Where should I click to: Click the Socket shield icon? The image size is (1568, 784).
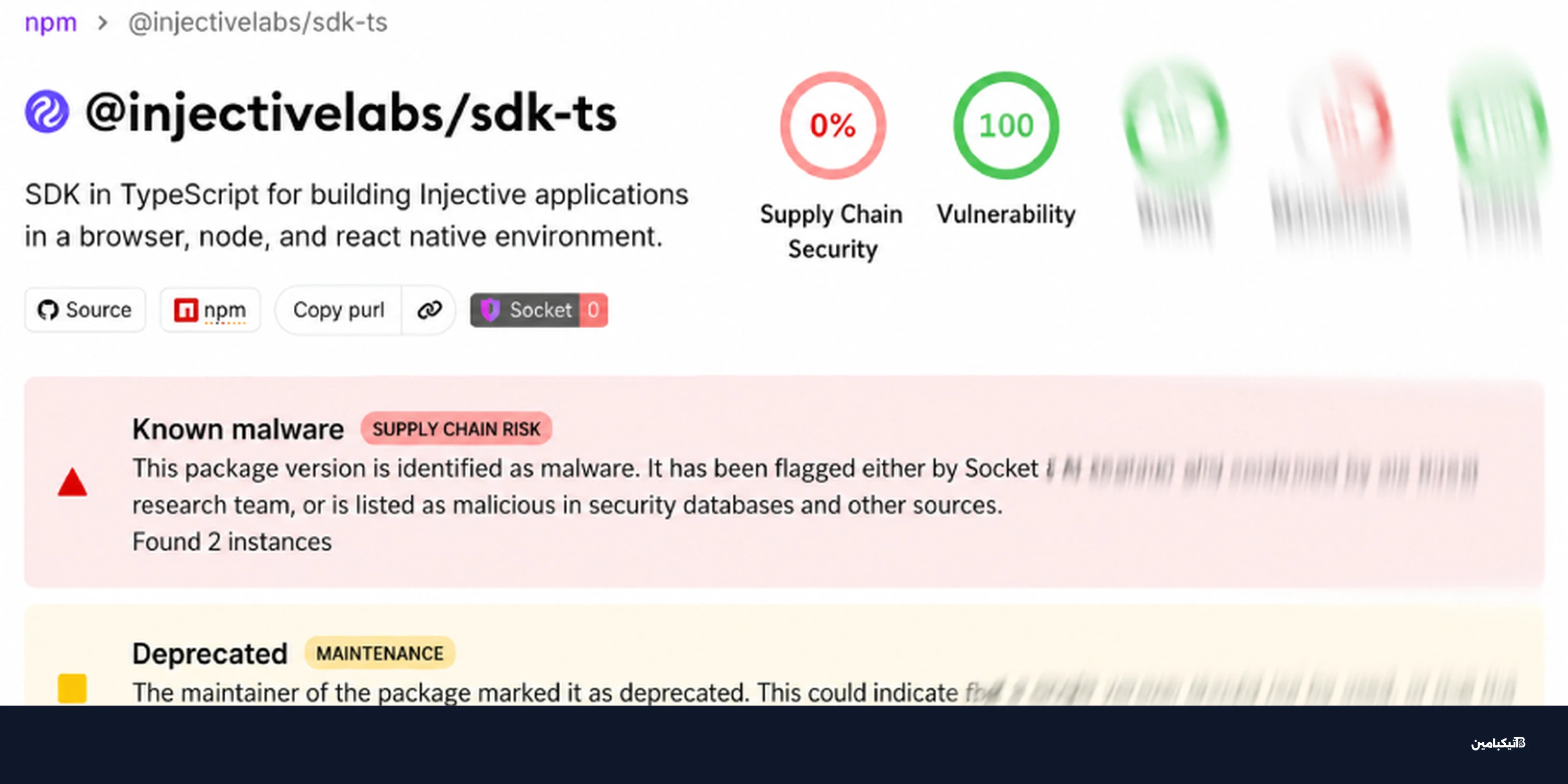490,310
